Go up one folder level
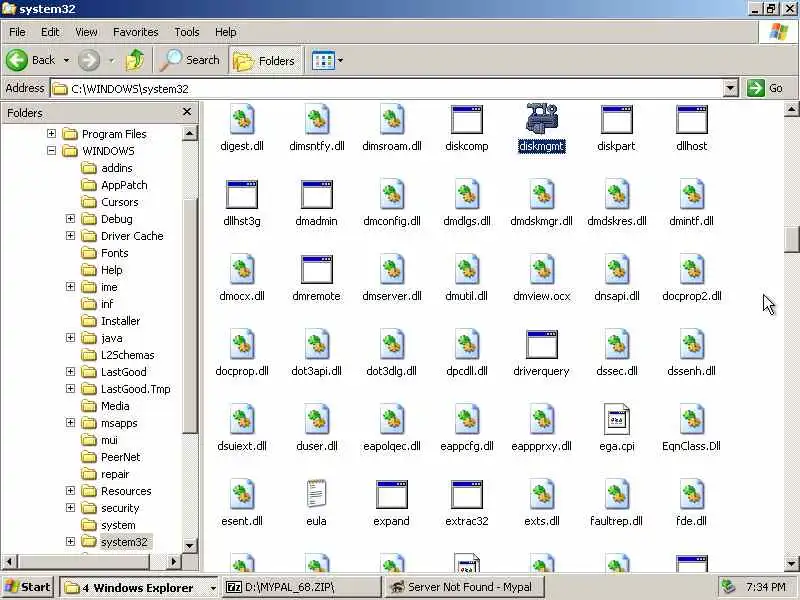Image resolution: width=800 pixels, height=600 pixels. (135, 60)
